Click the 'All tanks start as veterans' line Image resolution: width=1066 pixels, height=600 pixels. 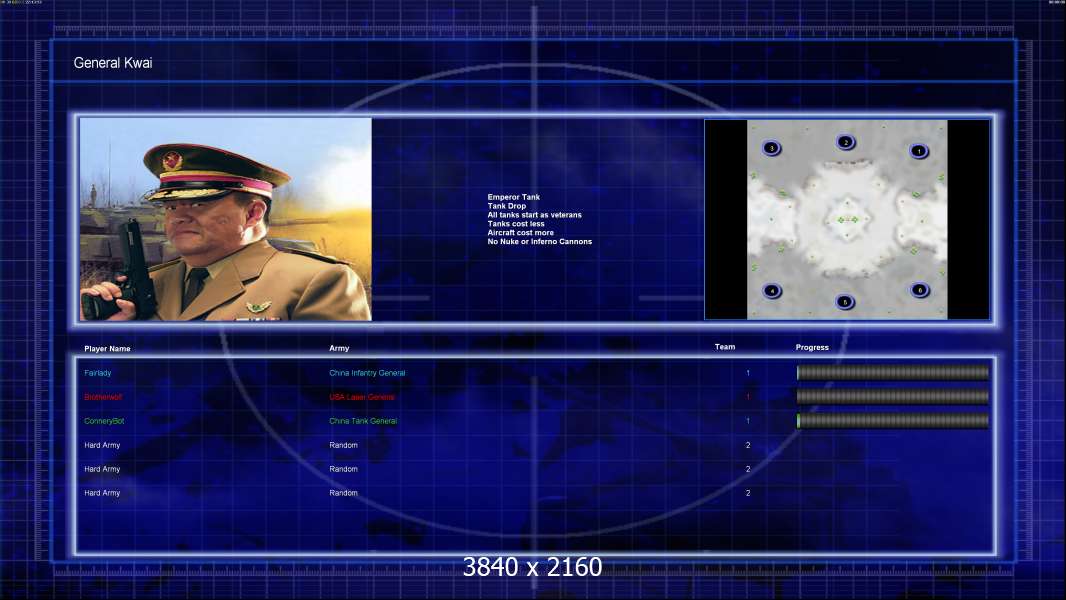[x=534, y=215]
